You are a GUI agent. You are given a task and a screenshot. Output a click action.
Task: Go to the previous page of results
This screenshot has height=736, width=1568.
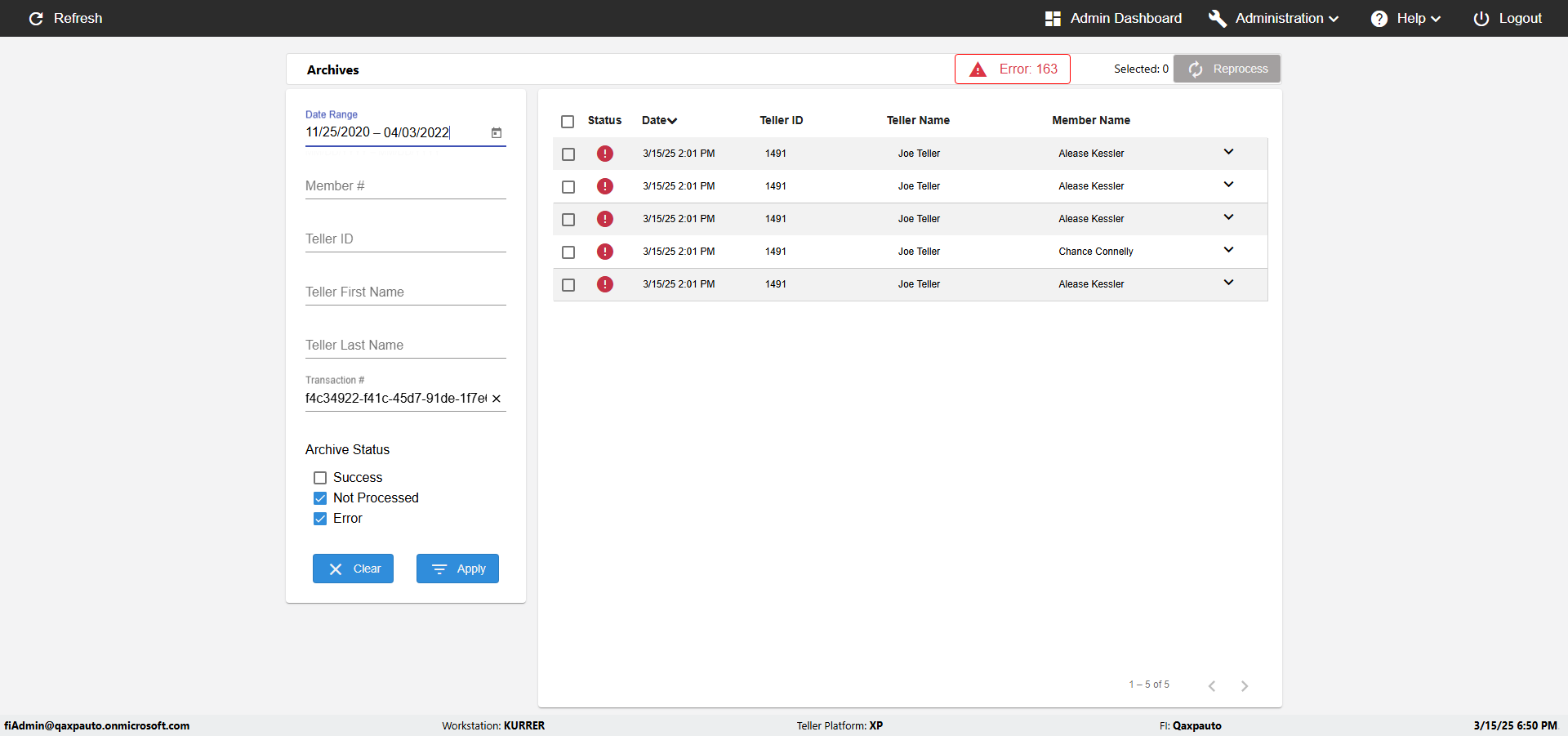click(1212, 686)
